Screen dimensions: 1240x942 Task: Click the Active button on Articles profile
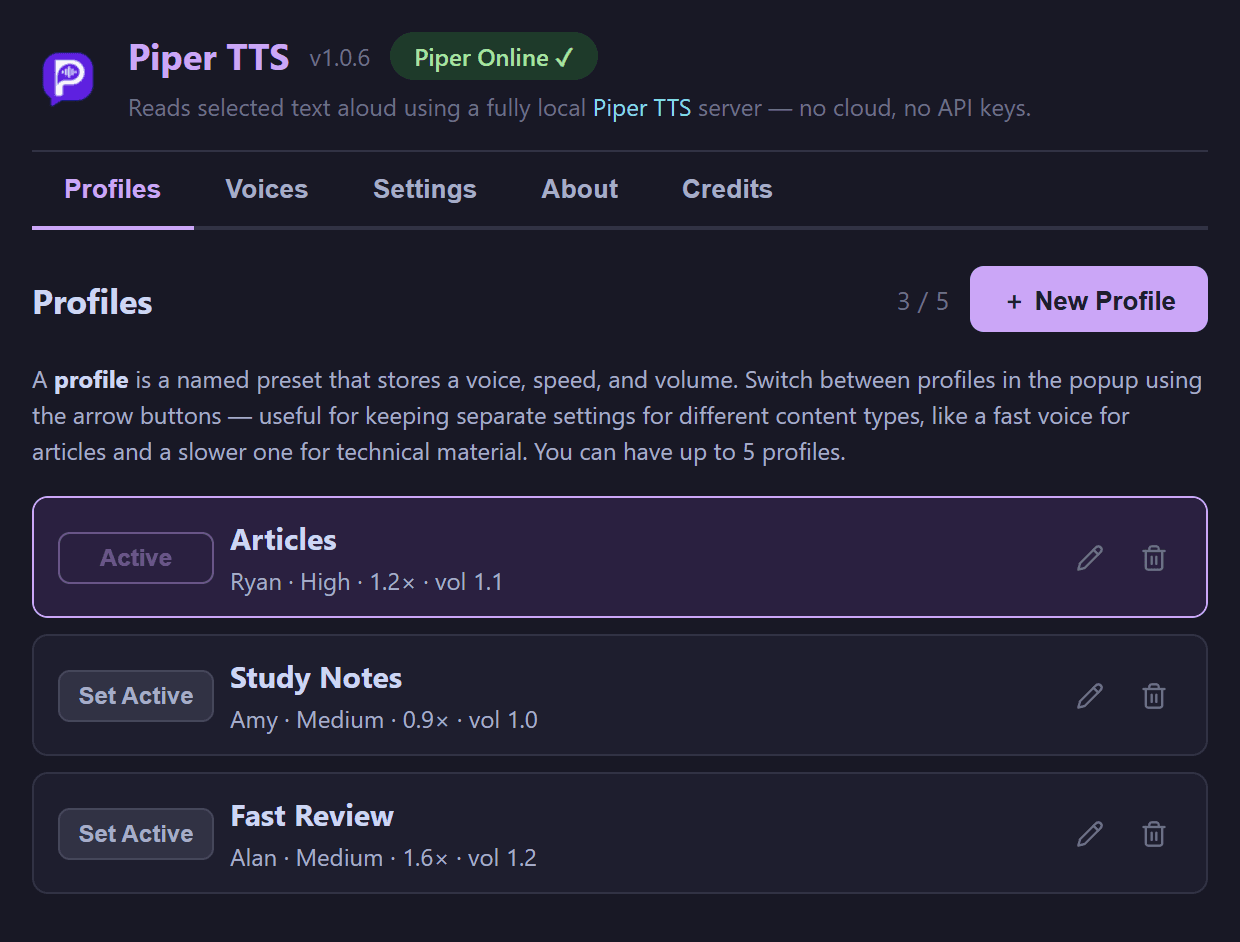pyautogui.click(x=136, y=558)
